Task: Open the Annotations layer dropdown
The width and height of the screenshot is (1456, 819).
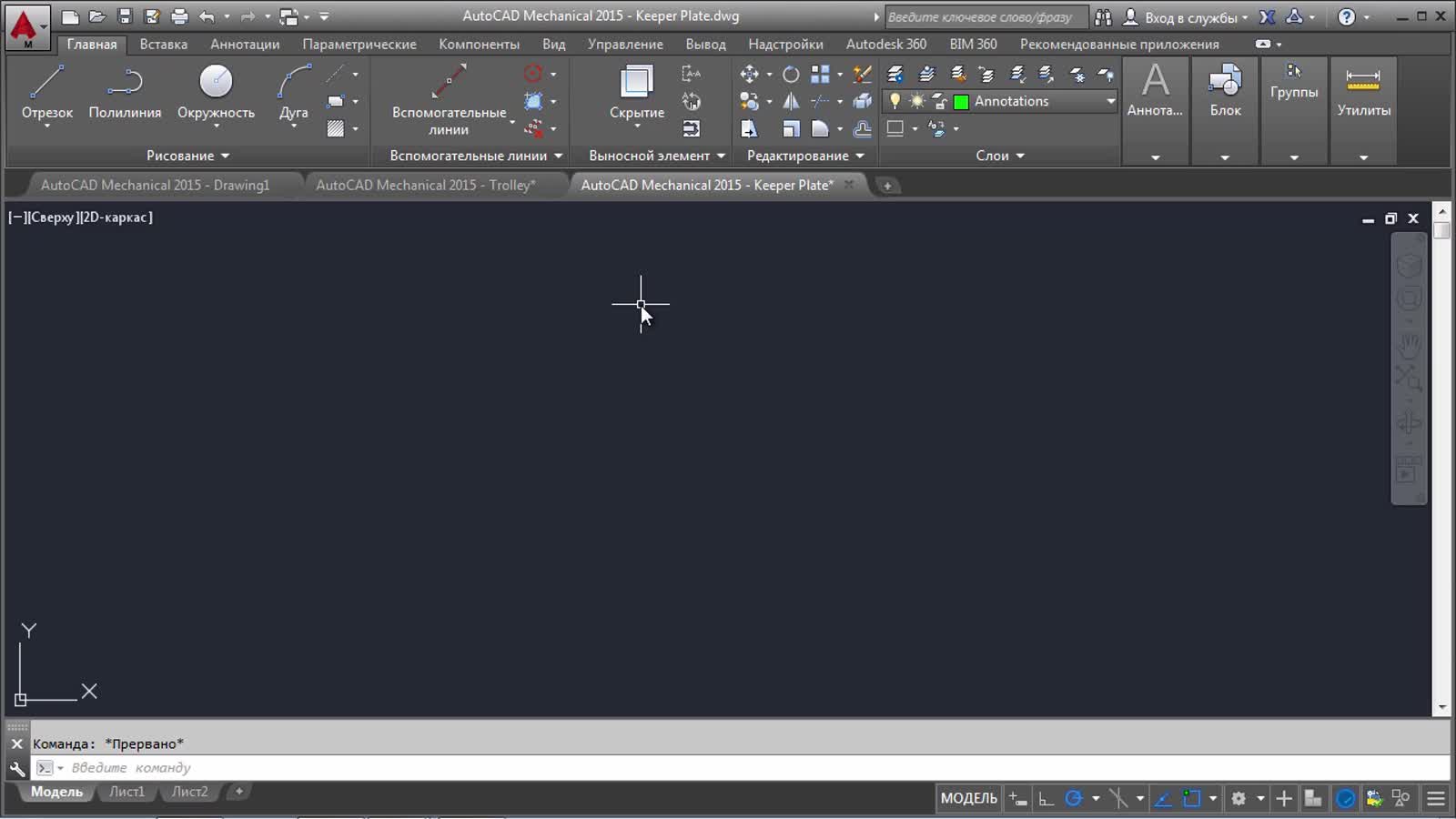Action: [x=1111, y=101]
